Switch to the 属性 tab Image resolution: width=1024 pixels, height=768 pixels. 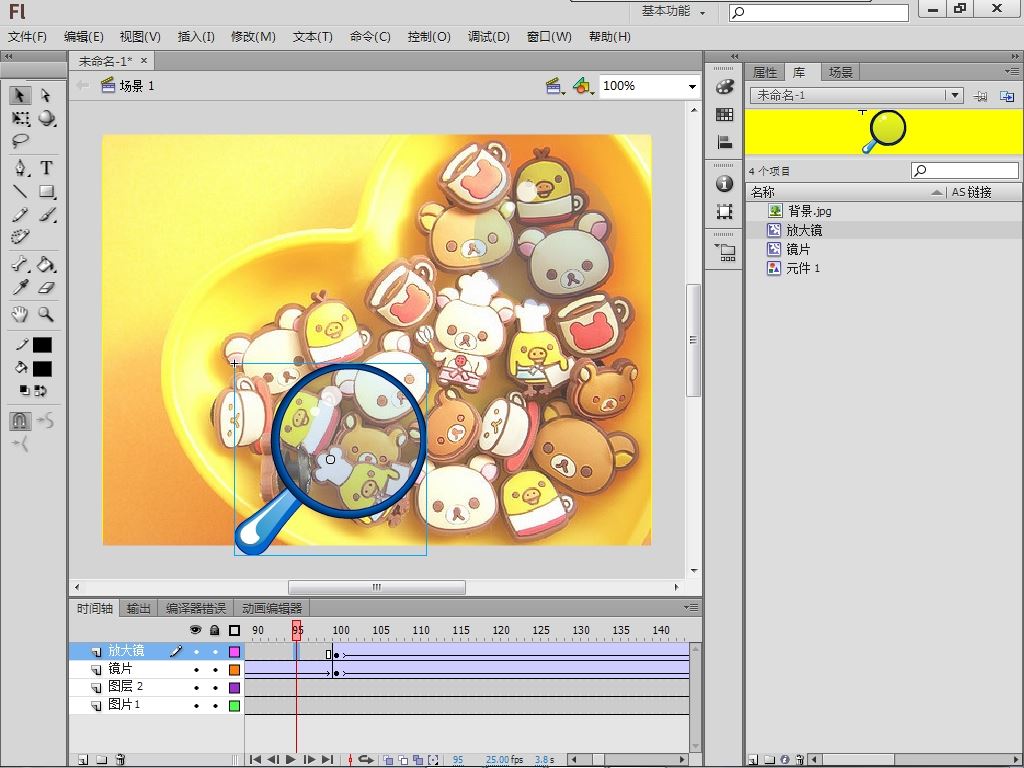point(765,72)
